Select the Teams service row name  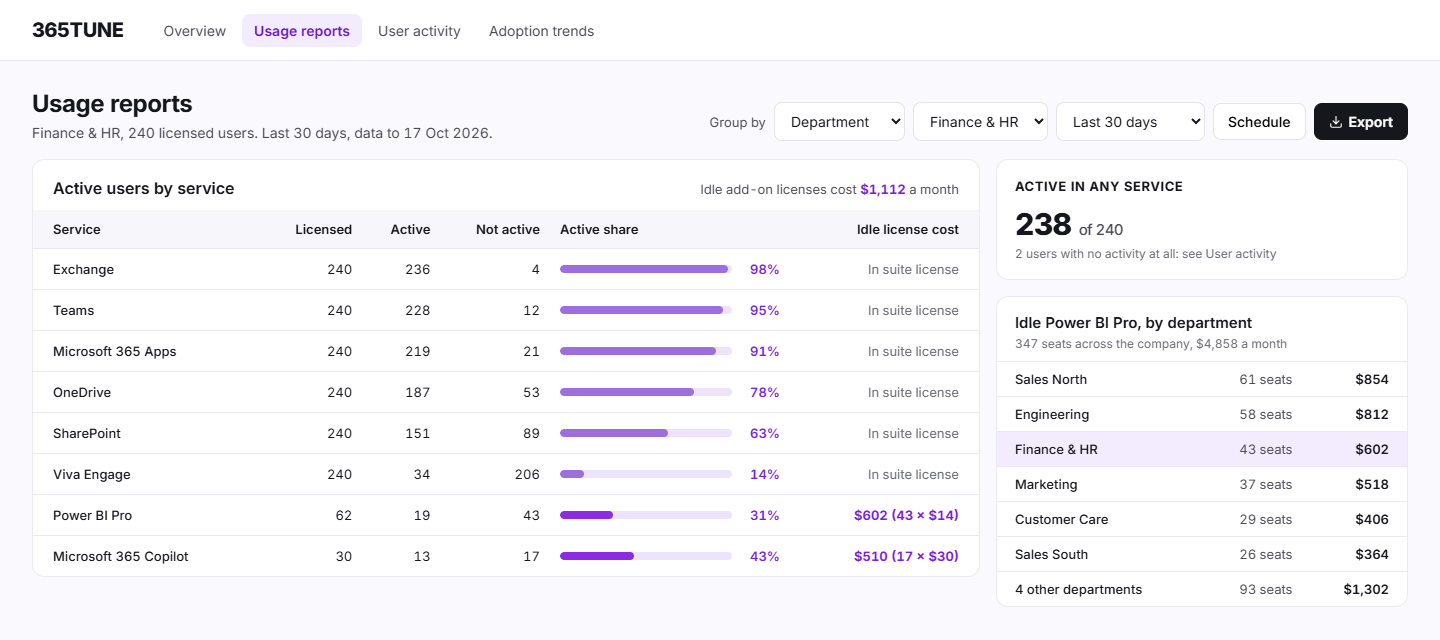73,310
